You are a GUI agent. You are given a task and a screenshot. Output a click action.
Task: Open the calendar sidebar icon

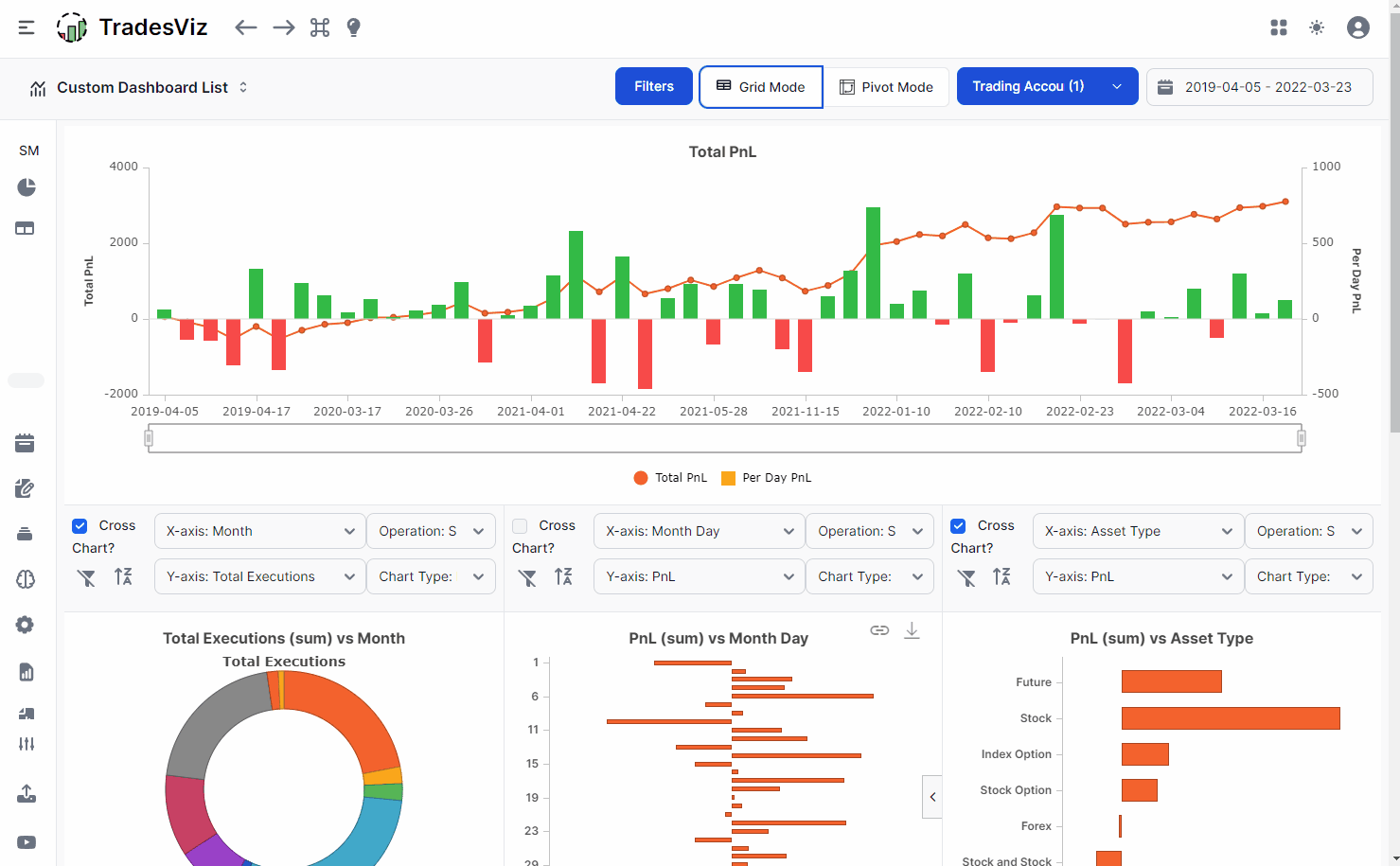(25, 443)
